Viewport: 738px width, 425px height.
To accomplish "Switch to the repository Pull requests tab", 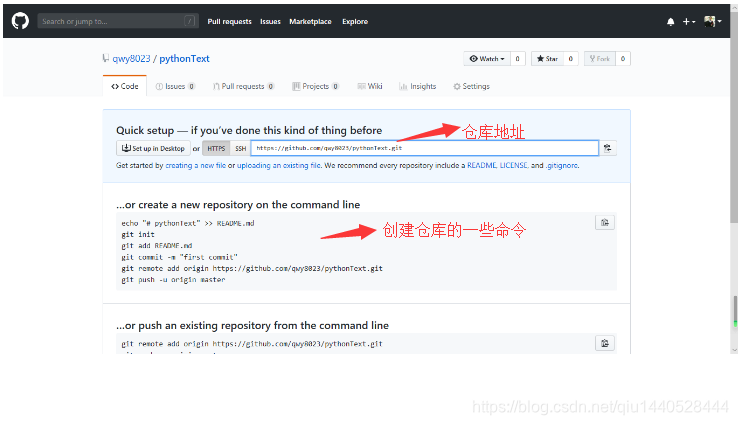I will tap(243, 86).
